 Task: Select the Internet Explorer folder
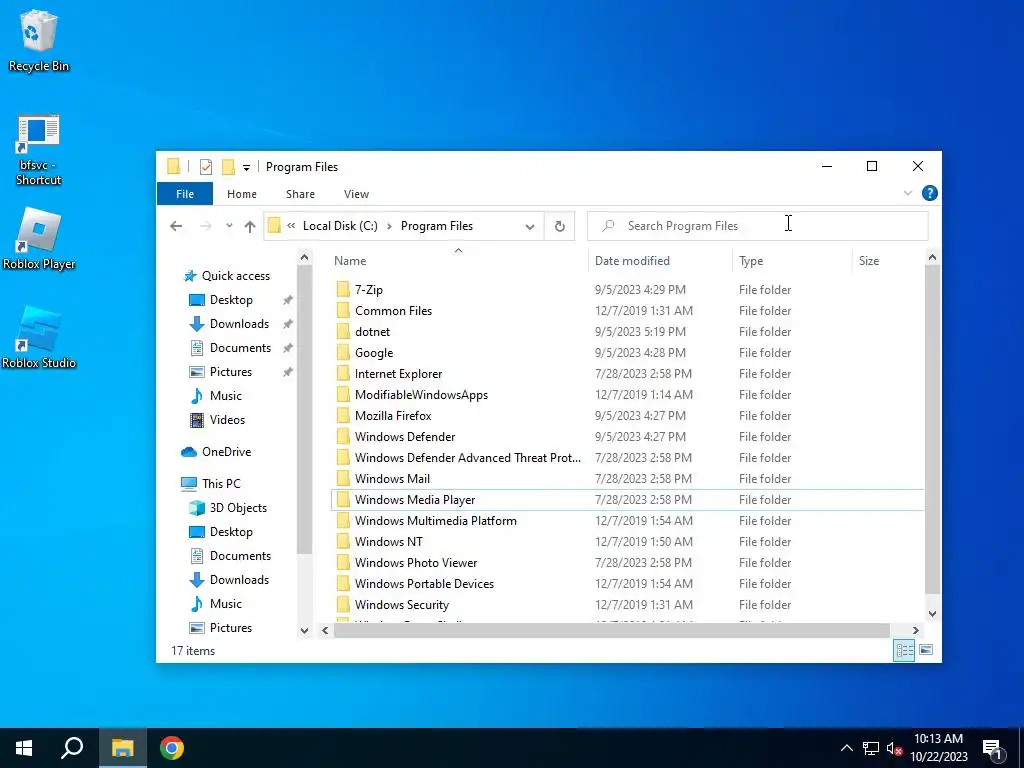pos(389,374)
